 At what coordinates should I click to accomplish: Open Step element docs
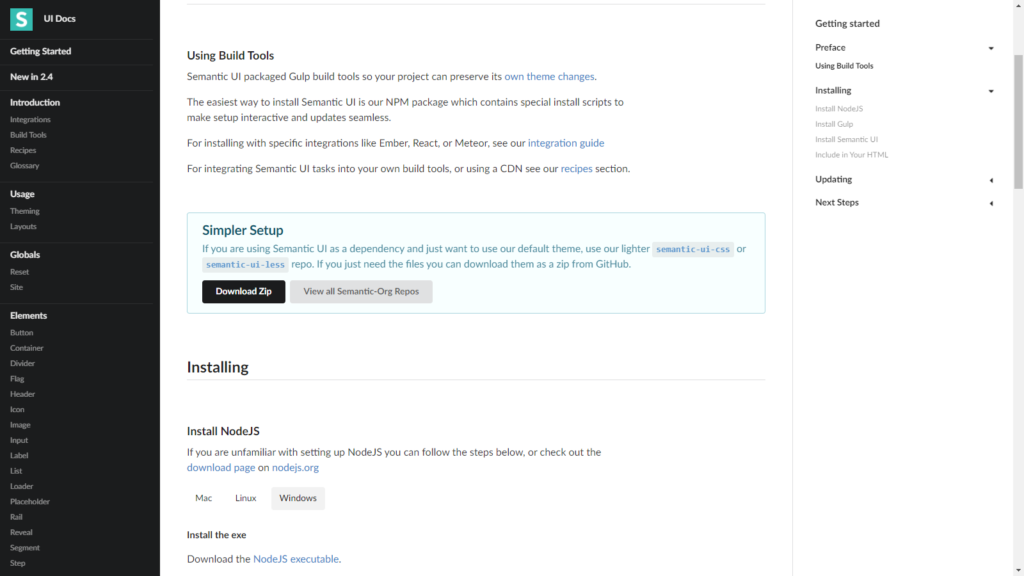click(18, 563)
